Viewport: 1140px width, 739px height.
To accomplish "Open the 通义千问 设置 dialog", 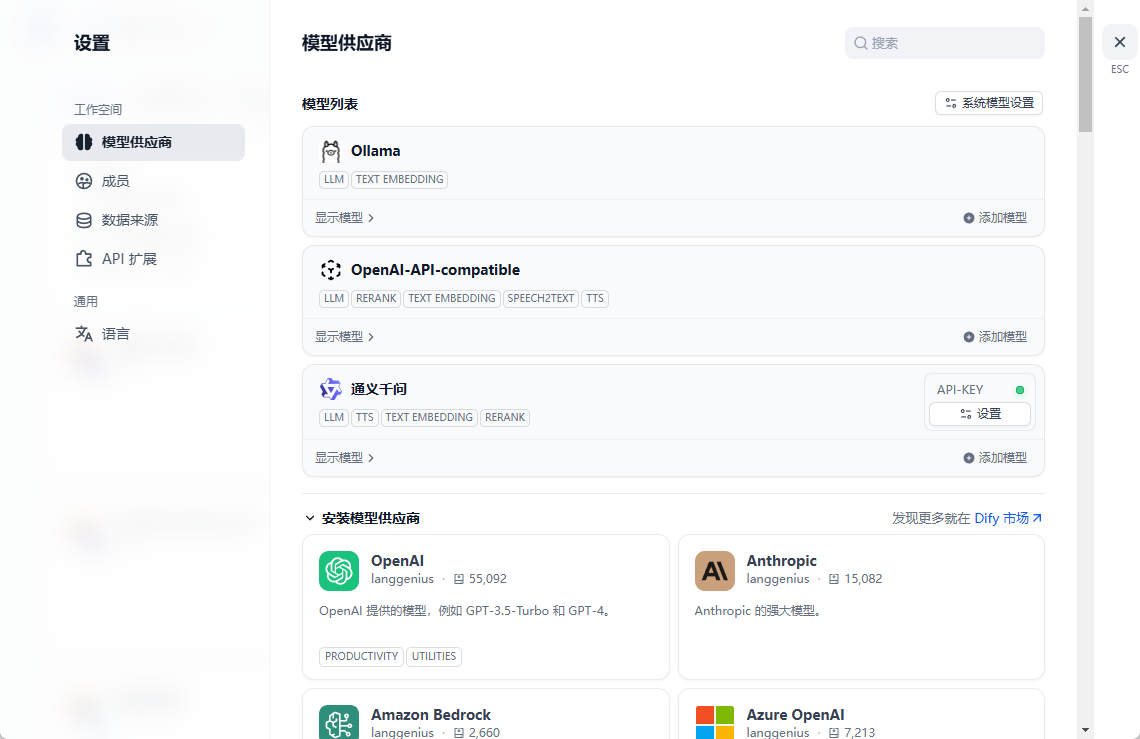I will click(x=979, y=414).
